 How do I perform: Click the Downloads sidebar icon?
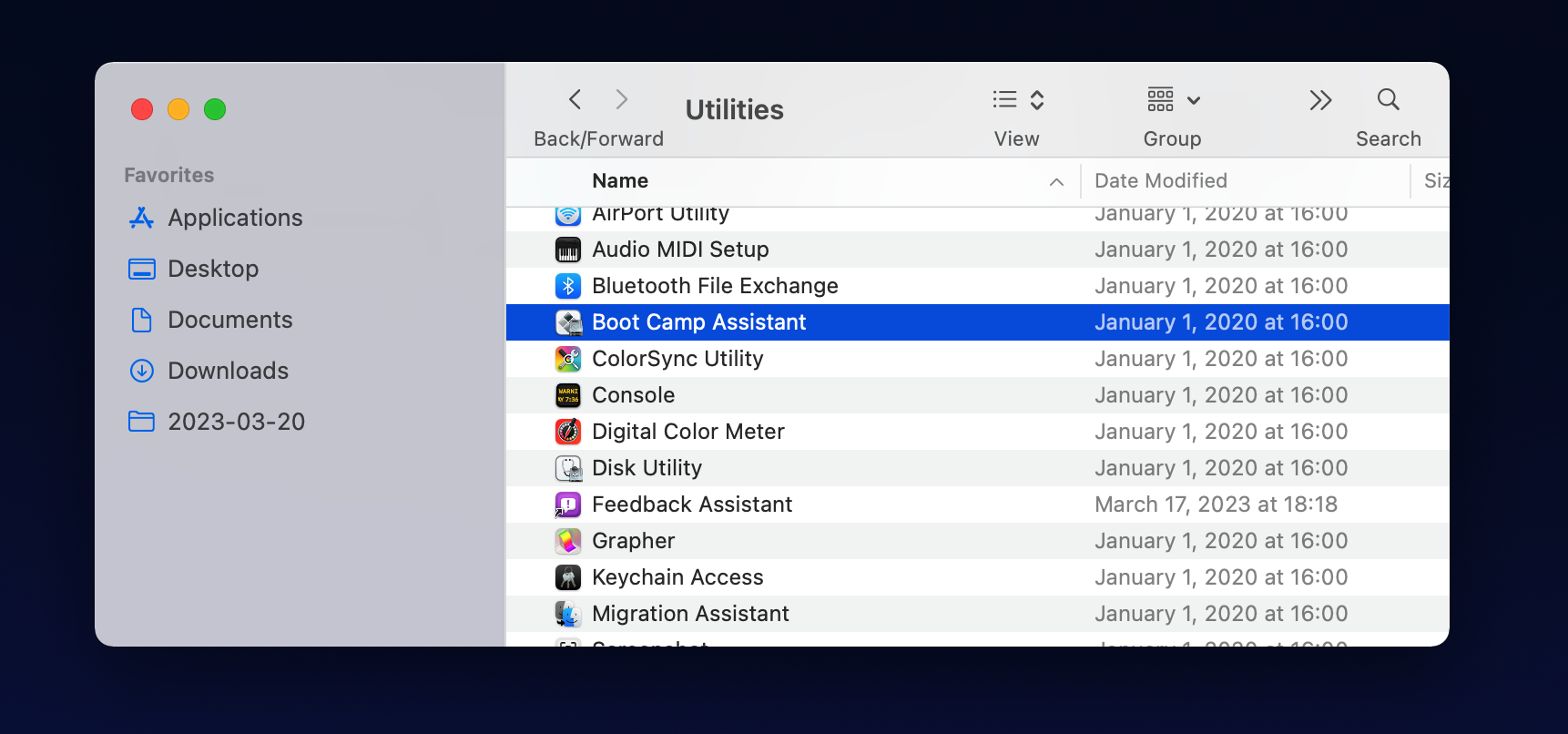pos(141,371)
